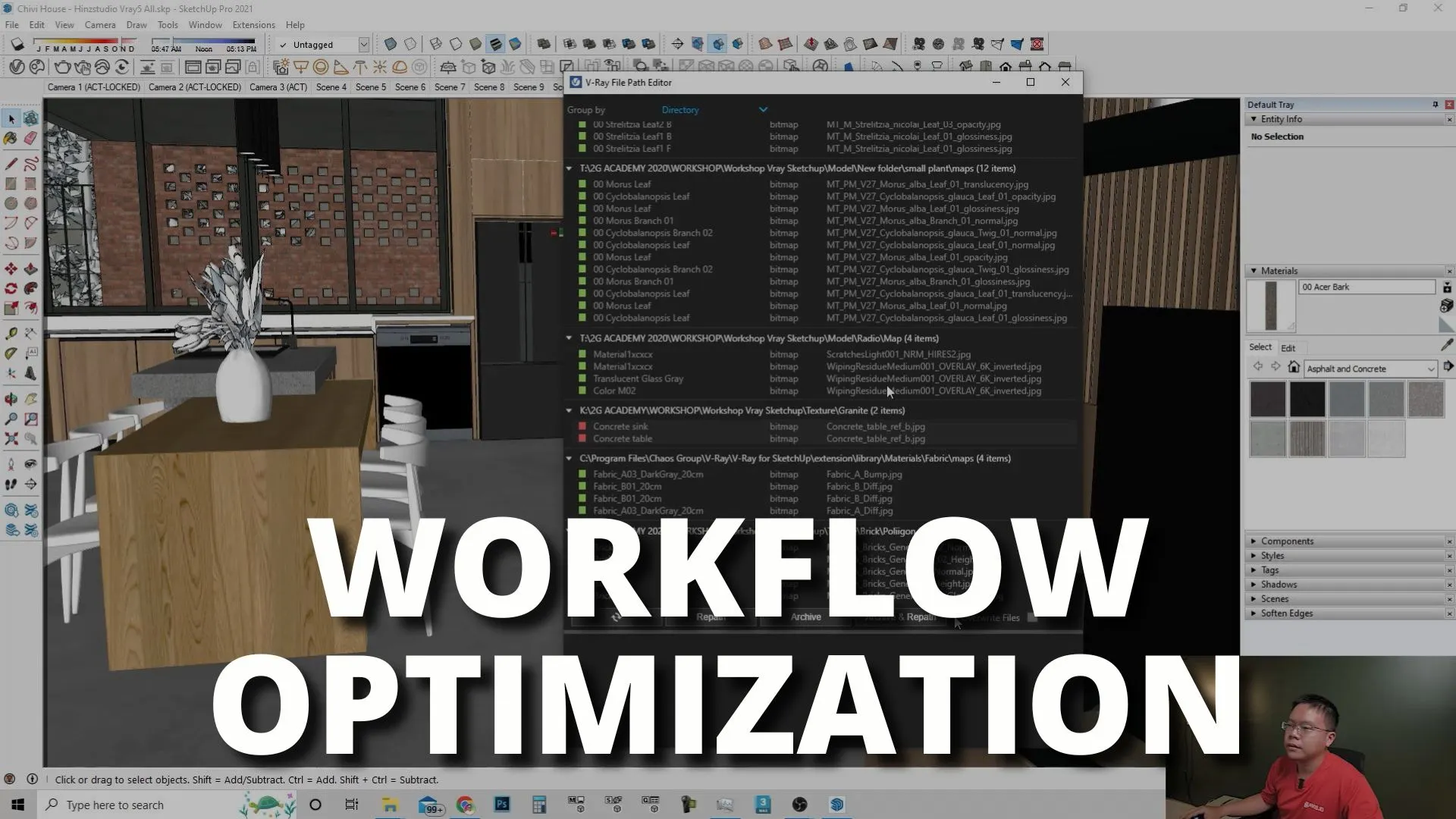Click the Archive button
This screenshot has width=1456, height=819.
[x=805, y=617]
